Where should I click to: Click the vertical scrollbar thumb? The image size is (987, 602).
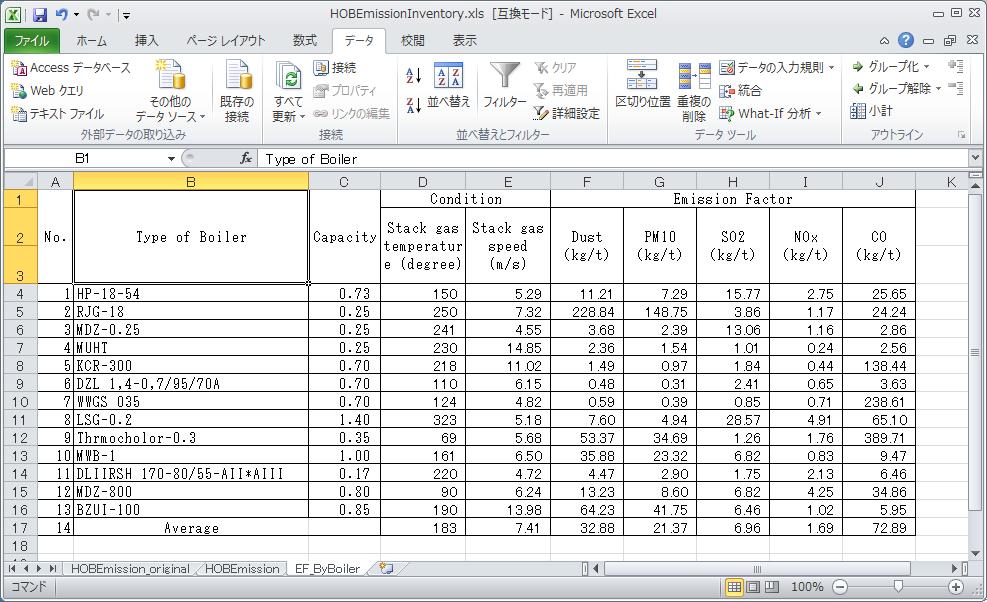point(975,351)
